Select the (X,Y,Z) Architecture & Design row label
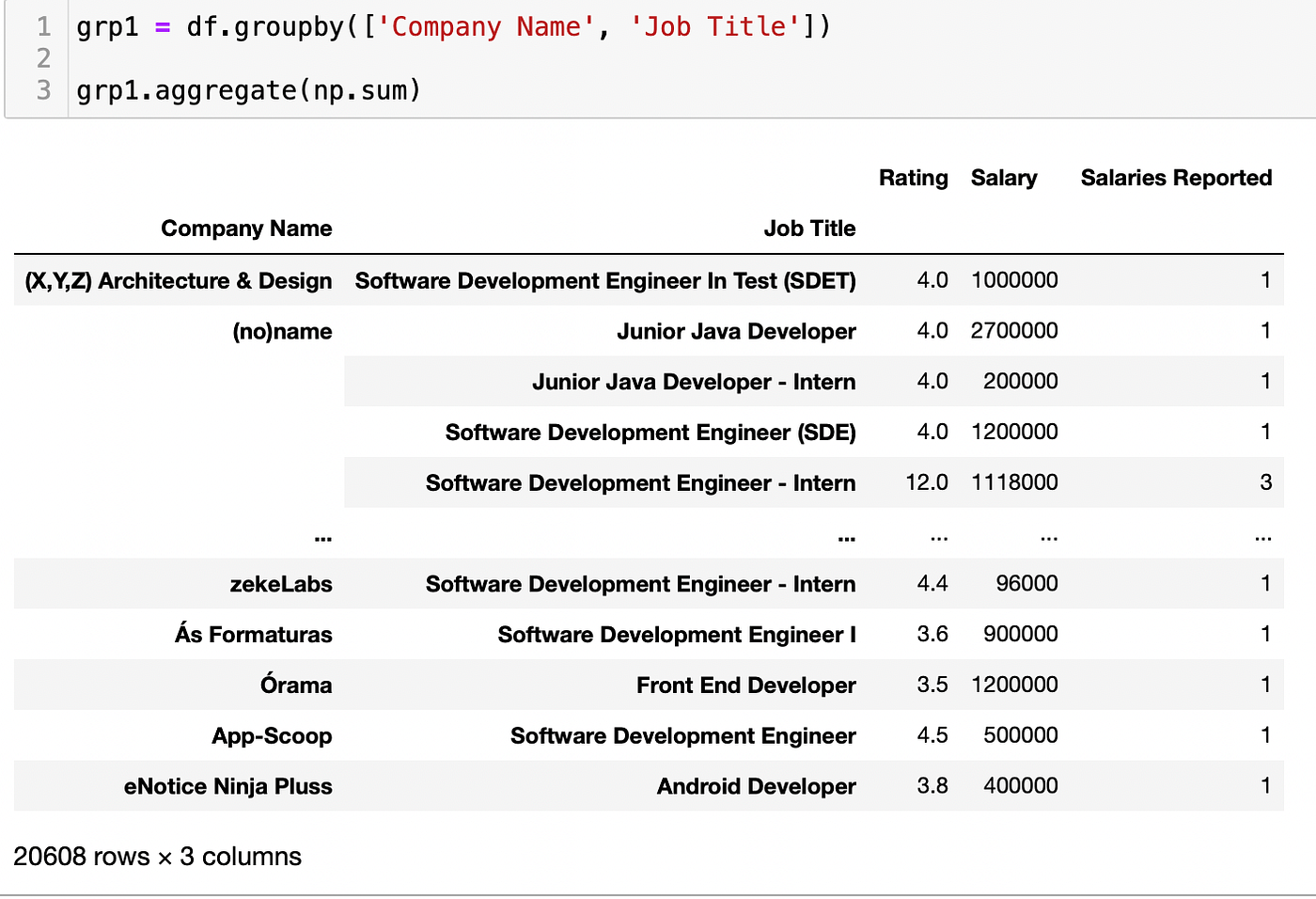This screenshot has height=899, width=1316. coord(179,280)
